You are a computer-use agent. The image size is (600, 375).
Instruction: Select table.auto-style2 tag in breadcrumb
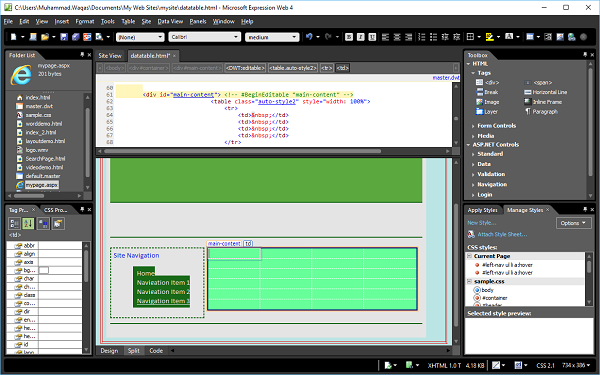click(293, 68)
